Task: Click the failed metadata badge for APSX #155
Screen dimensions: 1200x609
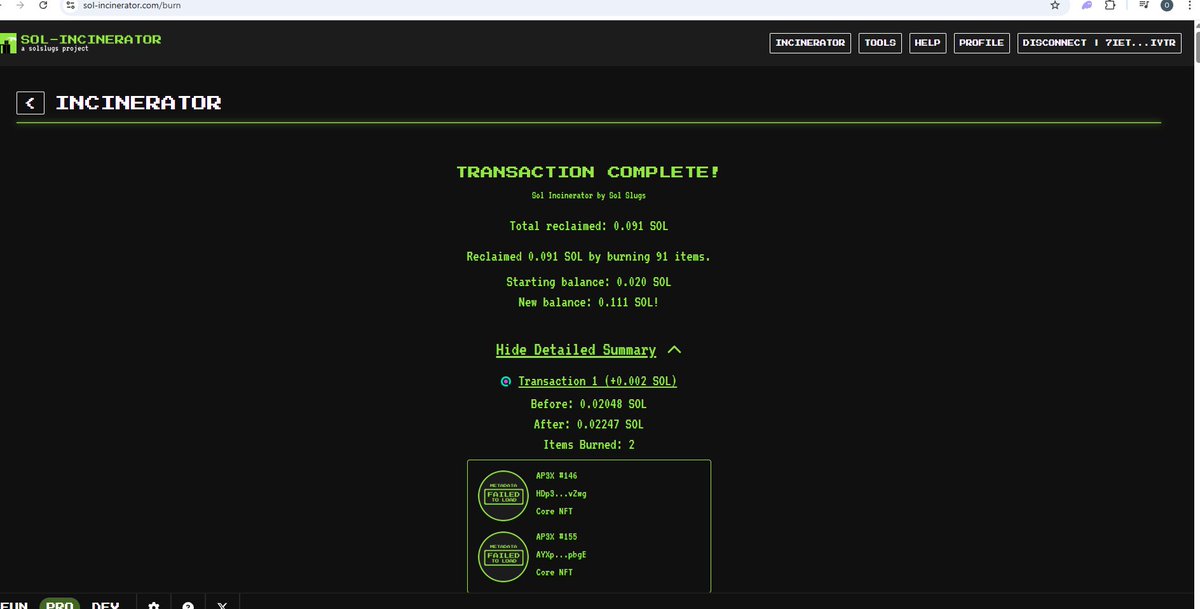Action: (x=503, y=555)
